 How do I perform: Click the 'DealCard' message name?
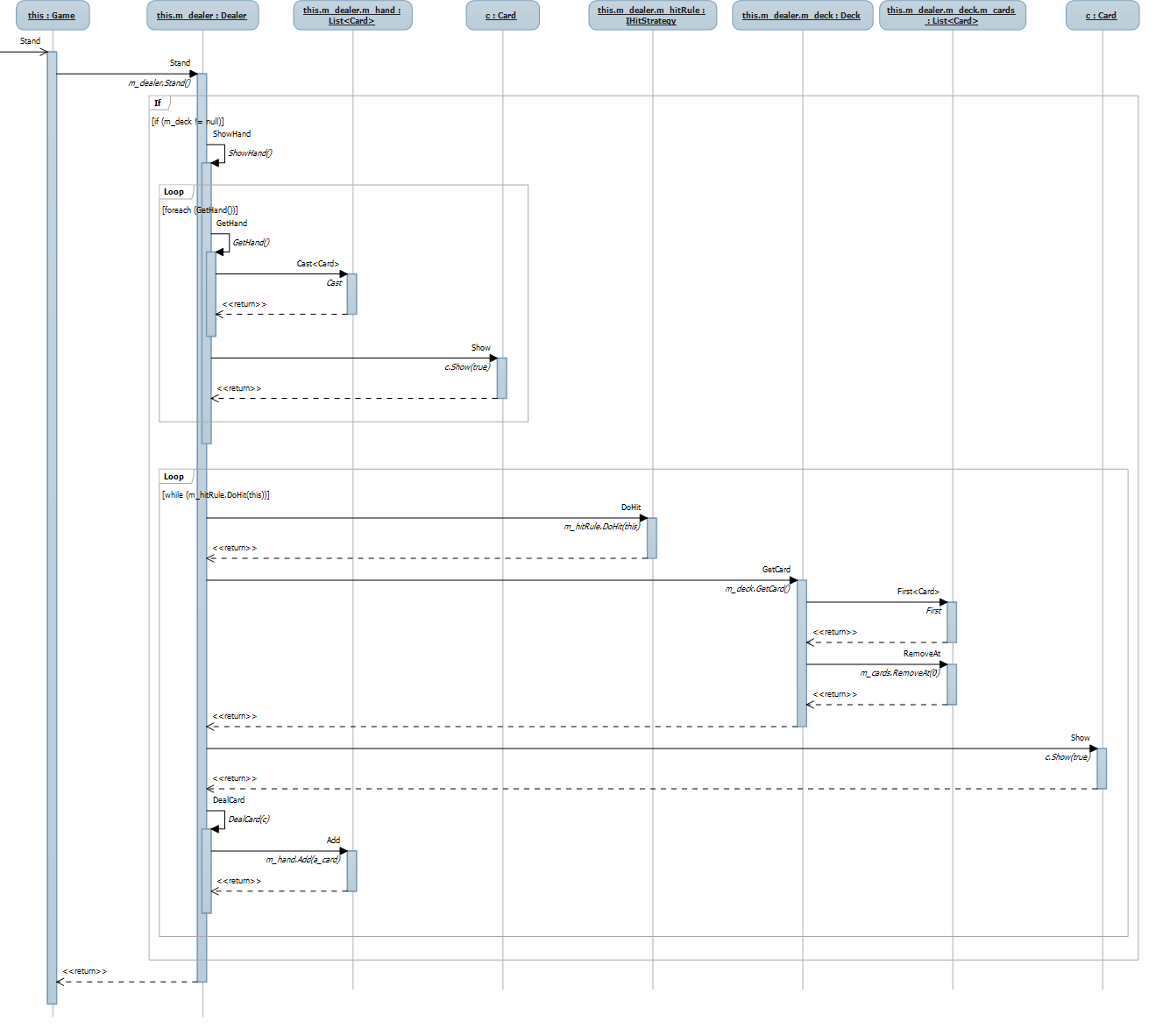tap(229, 800)
